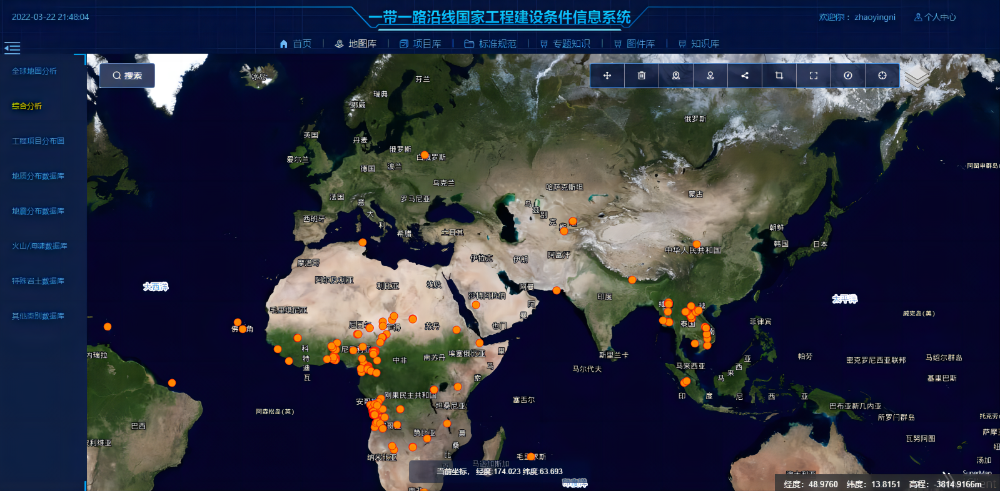Select the pan/move tool in map toolbar
This screenshot has height=491, width=1000.
point(607,76)
